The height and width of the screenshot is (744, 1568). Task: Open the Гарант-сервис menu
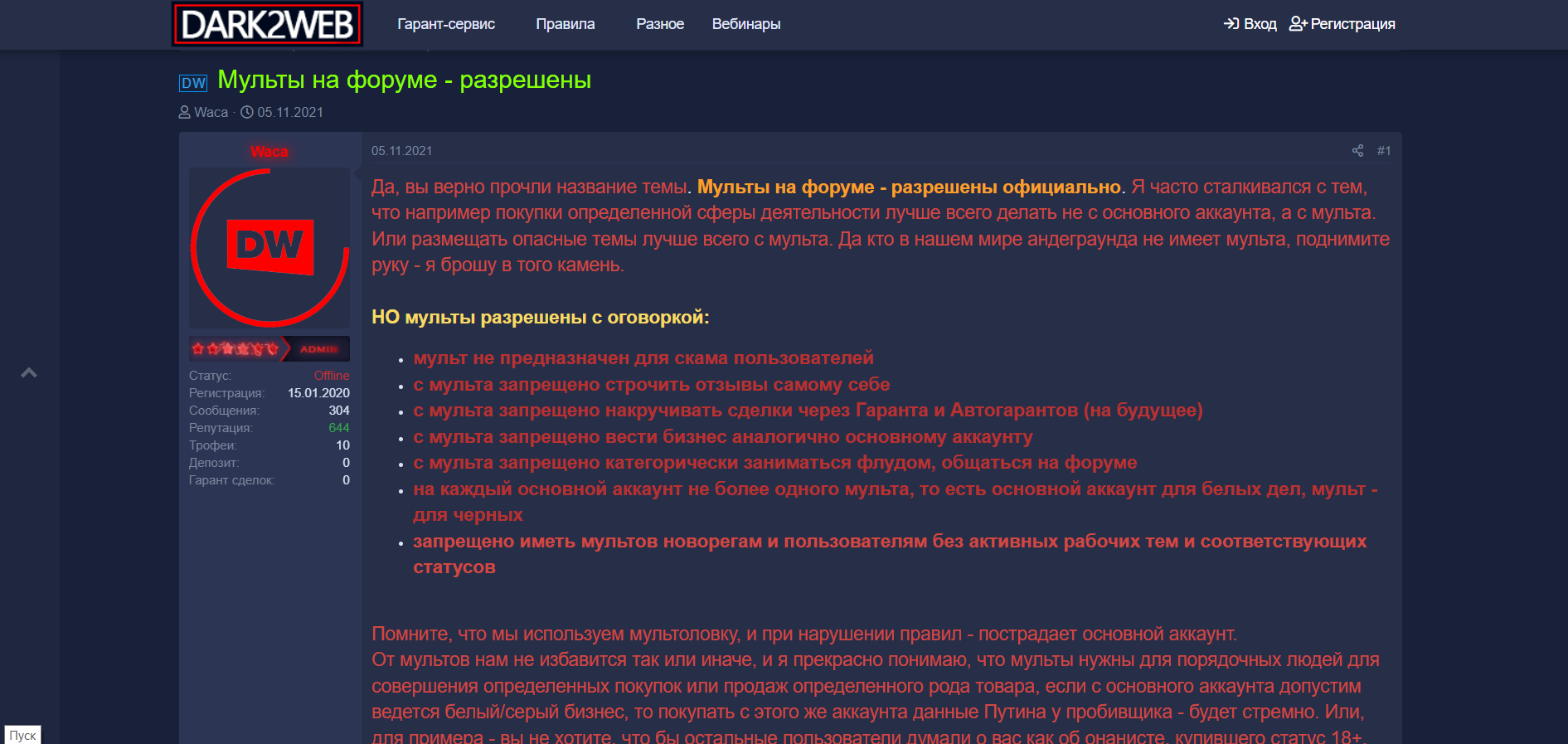[x=446, y=24]
